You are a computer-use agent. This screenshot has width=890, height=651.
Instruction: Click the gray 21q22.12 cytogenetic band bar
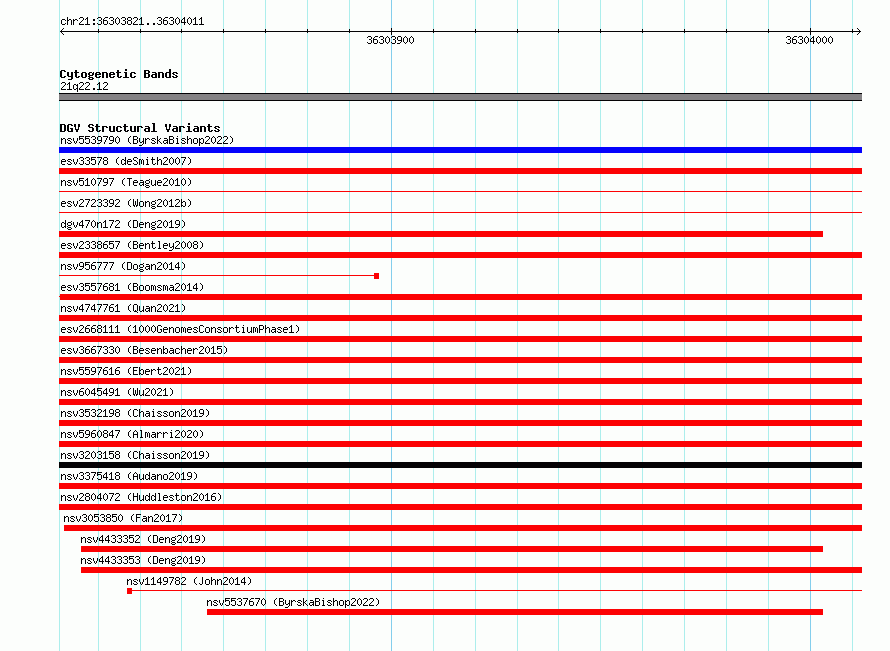point(460,97)
